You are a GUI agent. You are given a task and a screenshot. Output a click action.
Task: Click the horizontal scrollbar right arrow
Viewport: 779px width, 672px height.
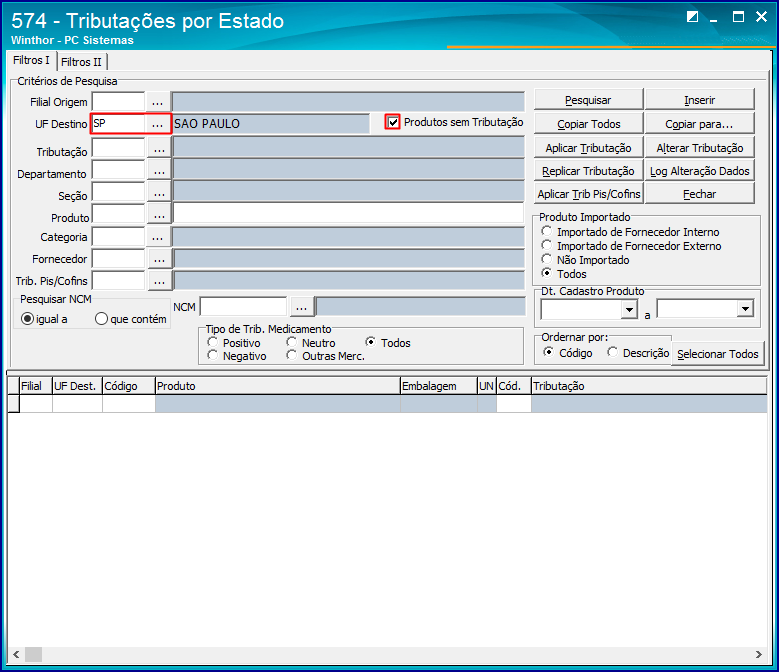(759, 654)
